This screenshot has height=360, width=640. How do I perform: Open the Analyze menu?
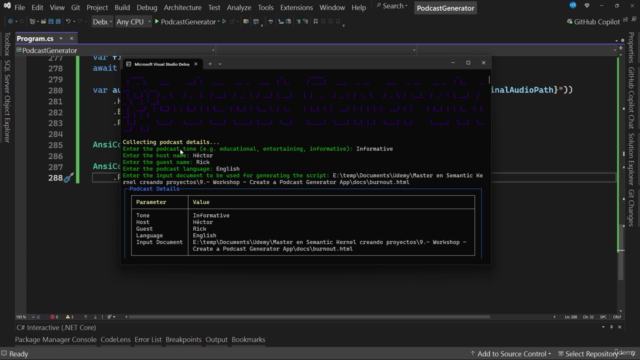click(x=239, y=7)
